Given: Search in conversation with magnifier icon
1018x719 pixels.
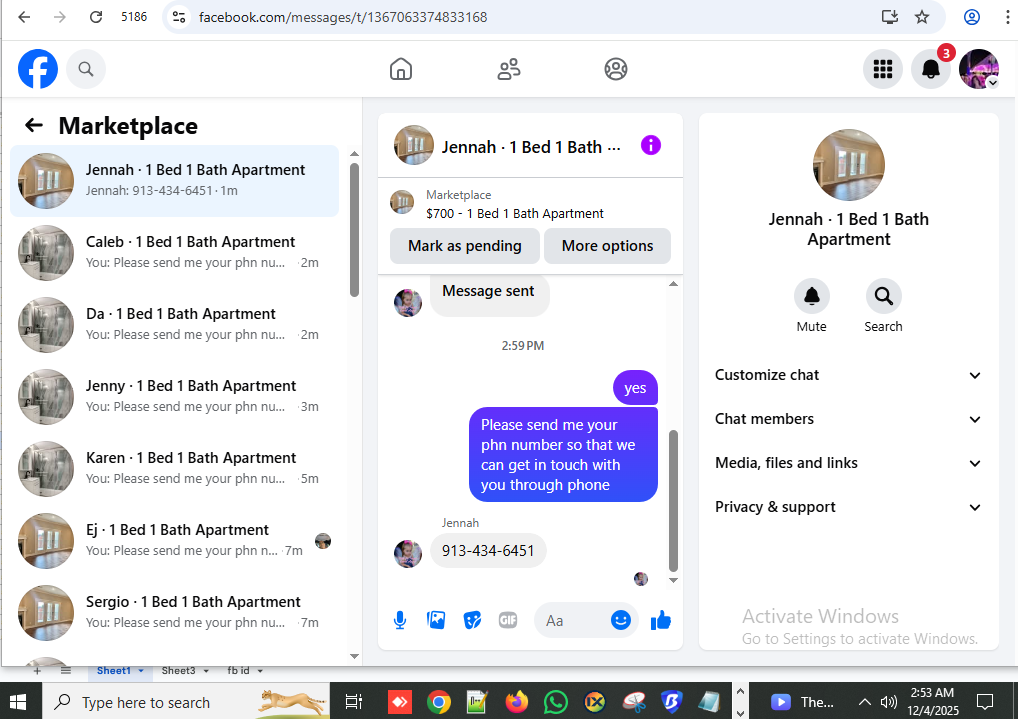Looking at the screenshot, I should pyautogui.click(x=883, y=296).
